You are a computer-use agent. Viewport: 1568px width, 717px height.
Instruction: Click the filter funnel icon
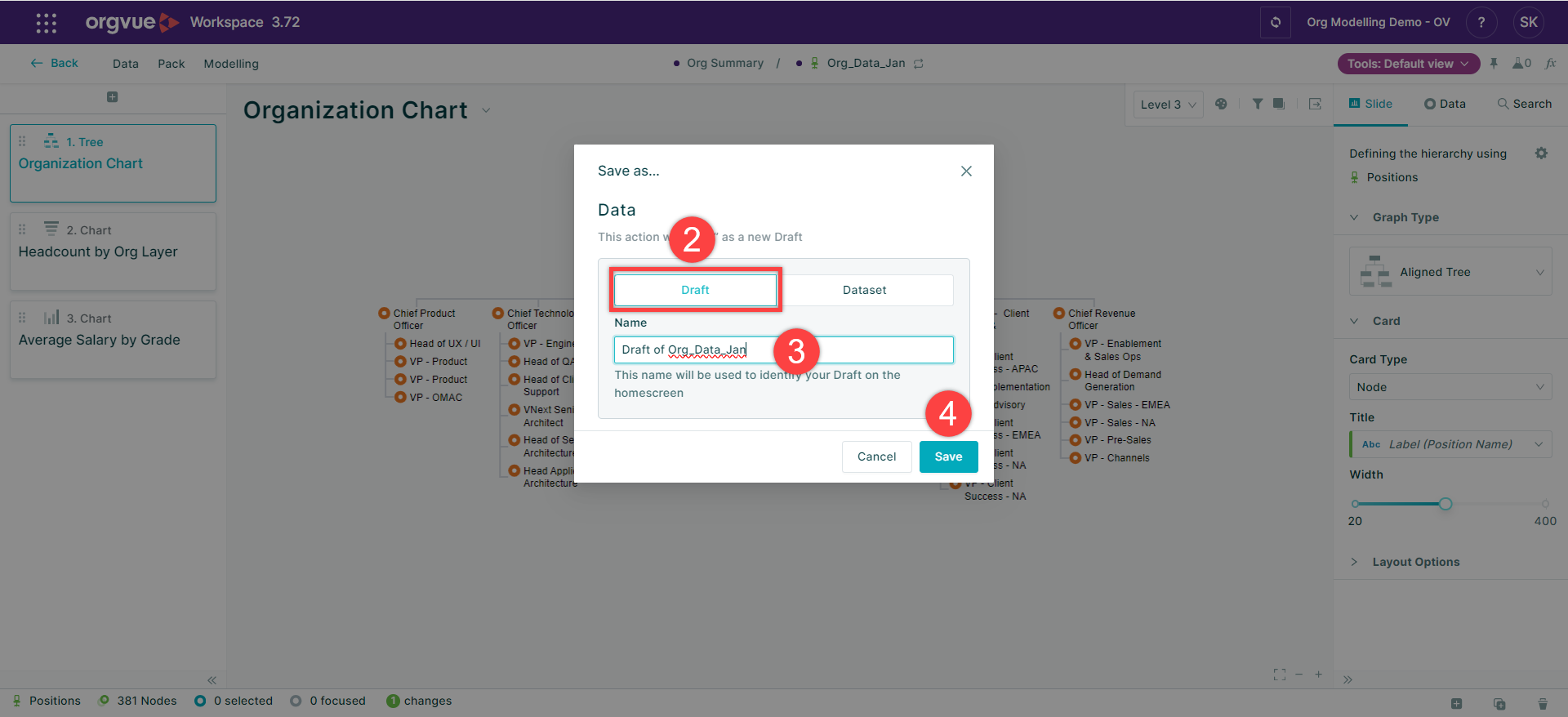tap(1258, 104)
